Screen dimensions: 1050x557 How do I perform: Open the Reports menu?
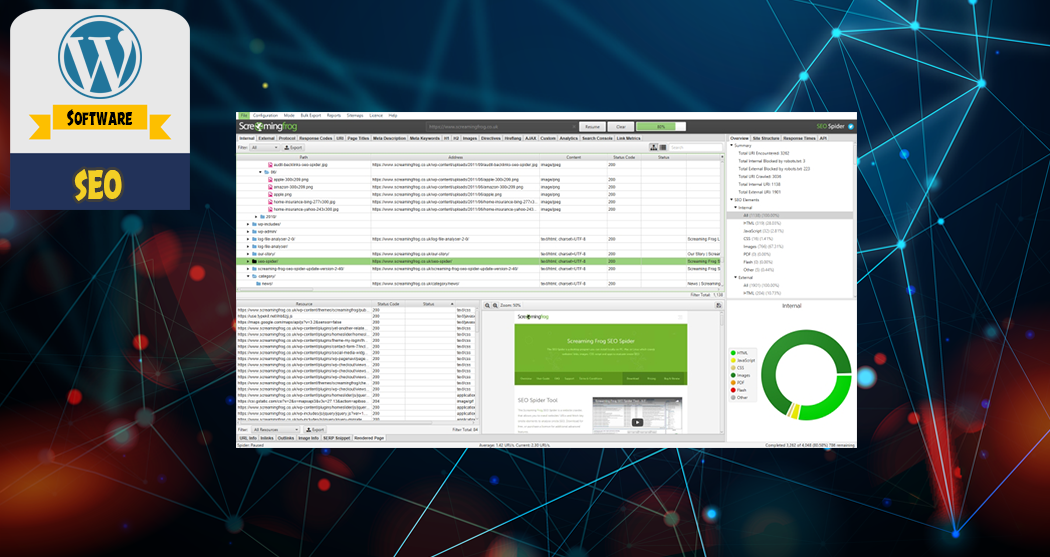[333, 115]
